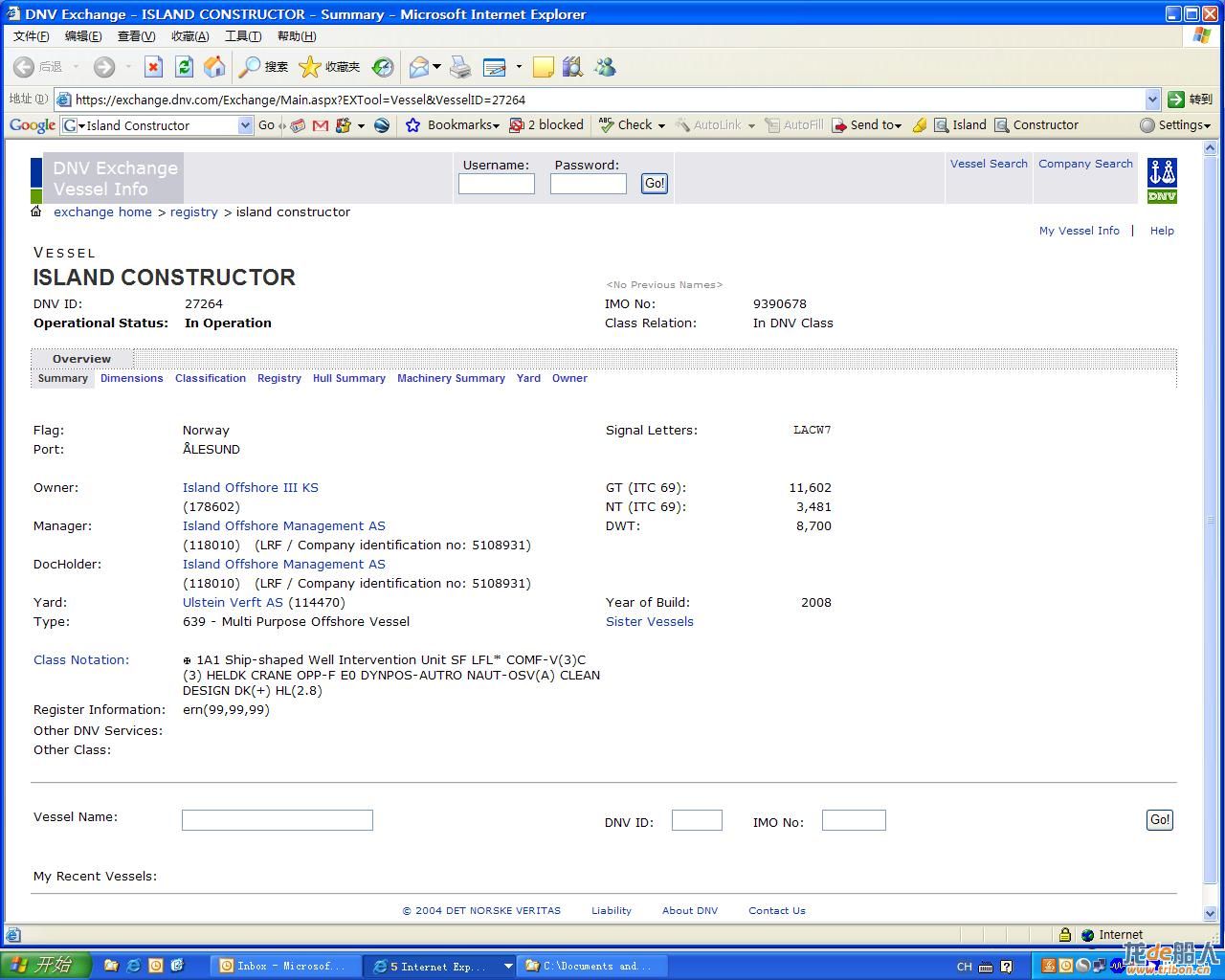Open the 文件(F) menu
The width and height of the screenshot is (1225, 980).
31,35
